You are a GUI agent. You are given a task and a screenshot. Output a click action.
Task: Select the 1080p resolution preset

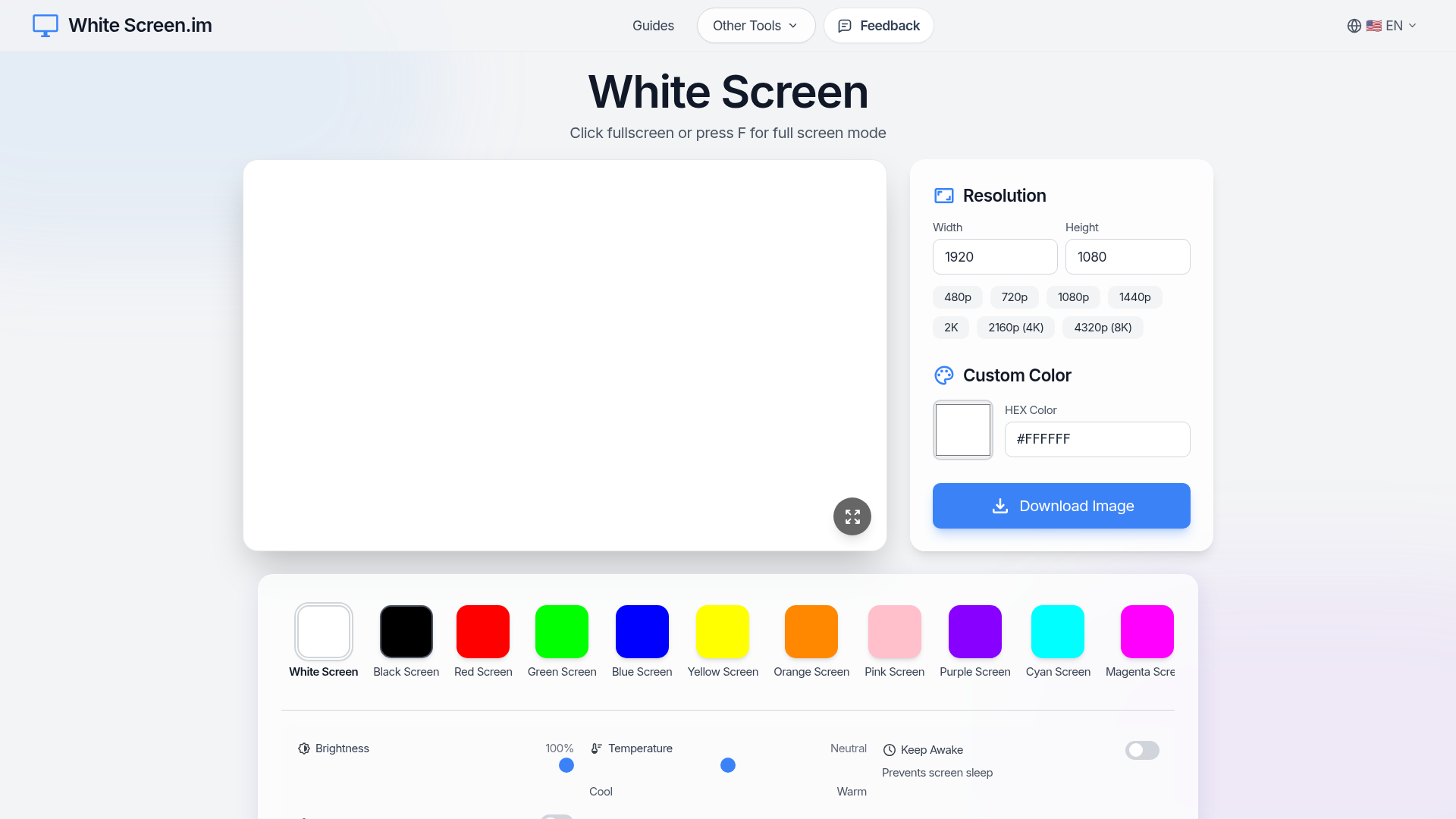[1074, 297]
